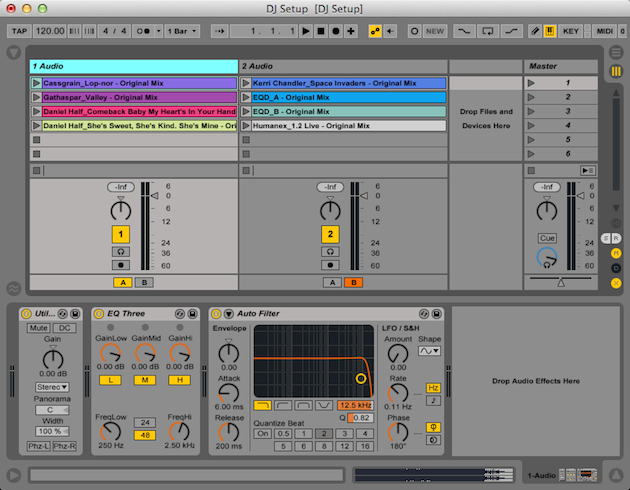Assign track 2 to crossfader A
Screen dimensions: 630x490
point(332,282)
